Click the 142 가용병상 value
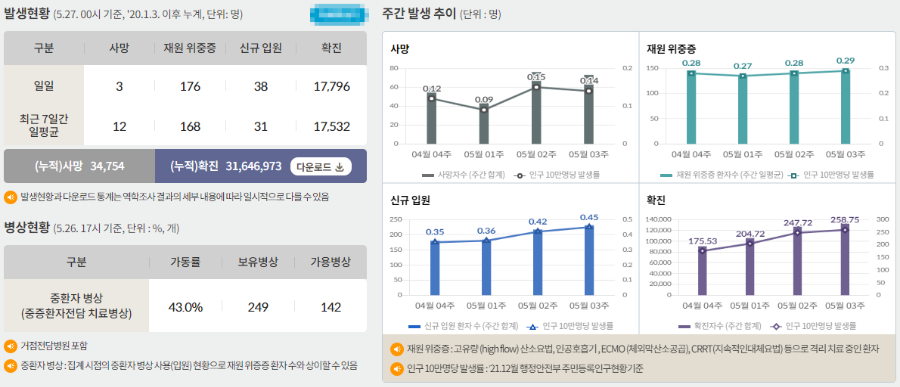 [331, 307]
